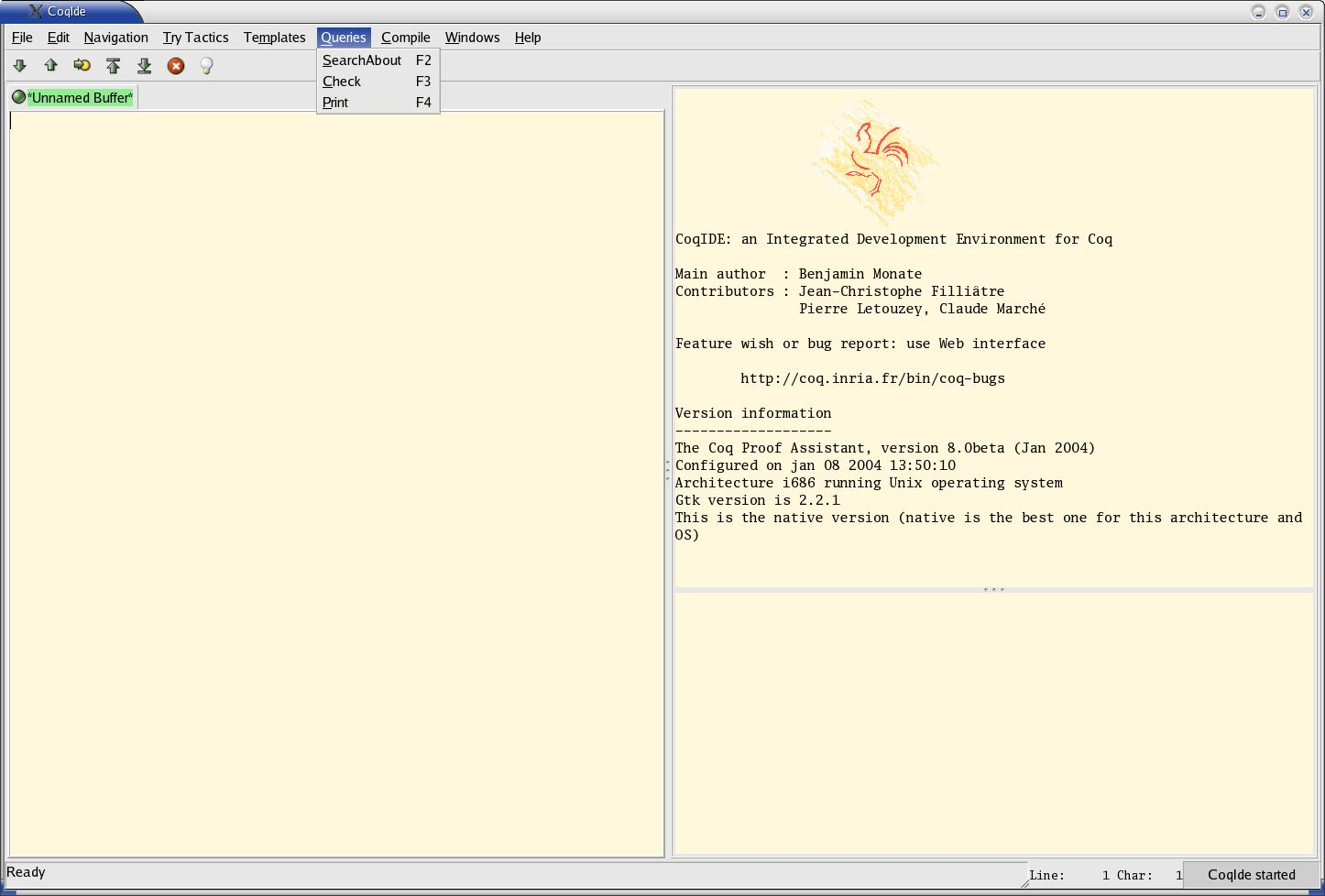The image size is (1325, 896).
Task: Click the 'Main author : Benjamin Monate' line
Action: [798, 274]
